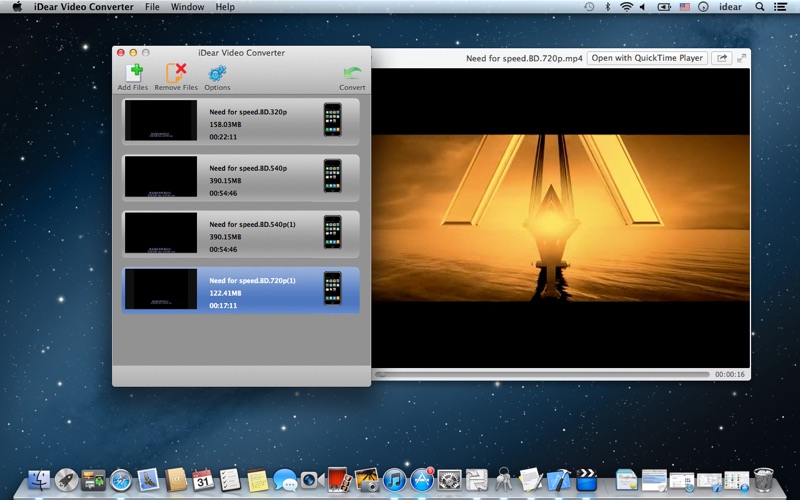Open Calendar icon in the Dock
The height and width of the screenshot is (500, 800).
coord(203,480)
